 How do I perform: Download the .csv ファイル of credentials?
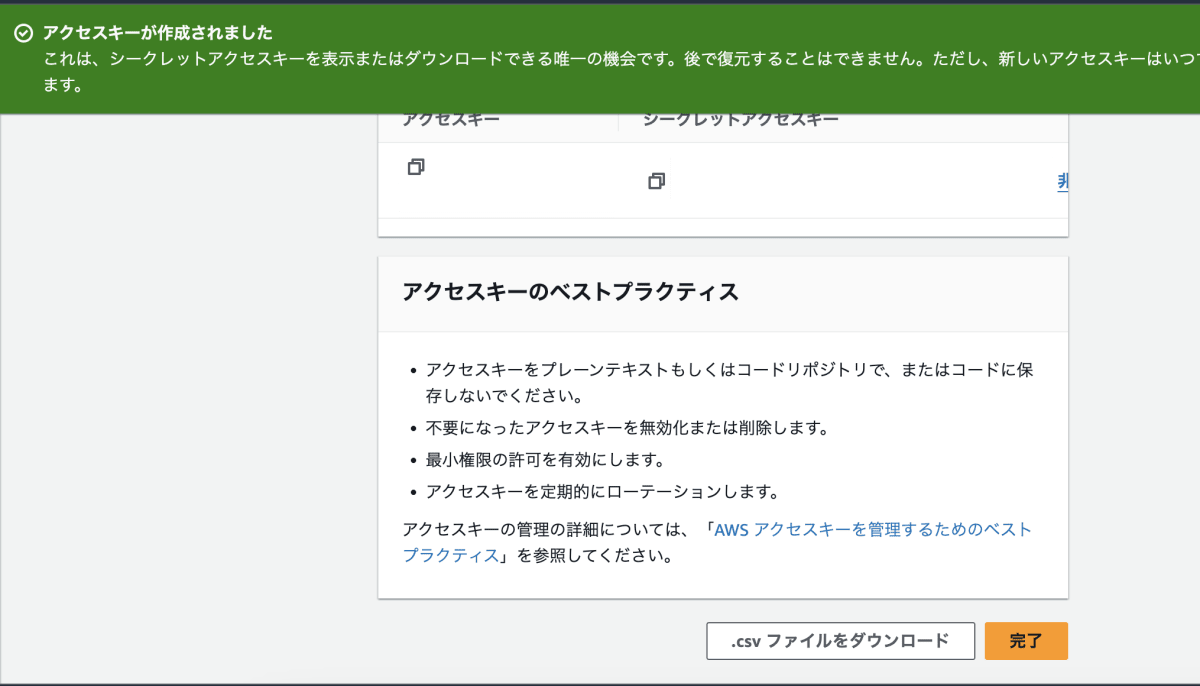(x=841, y=641)
